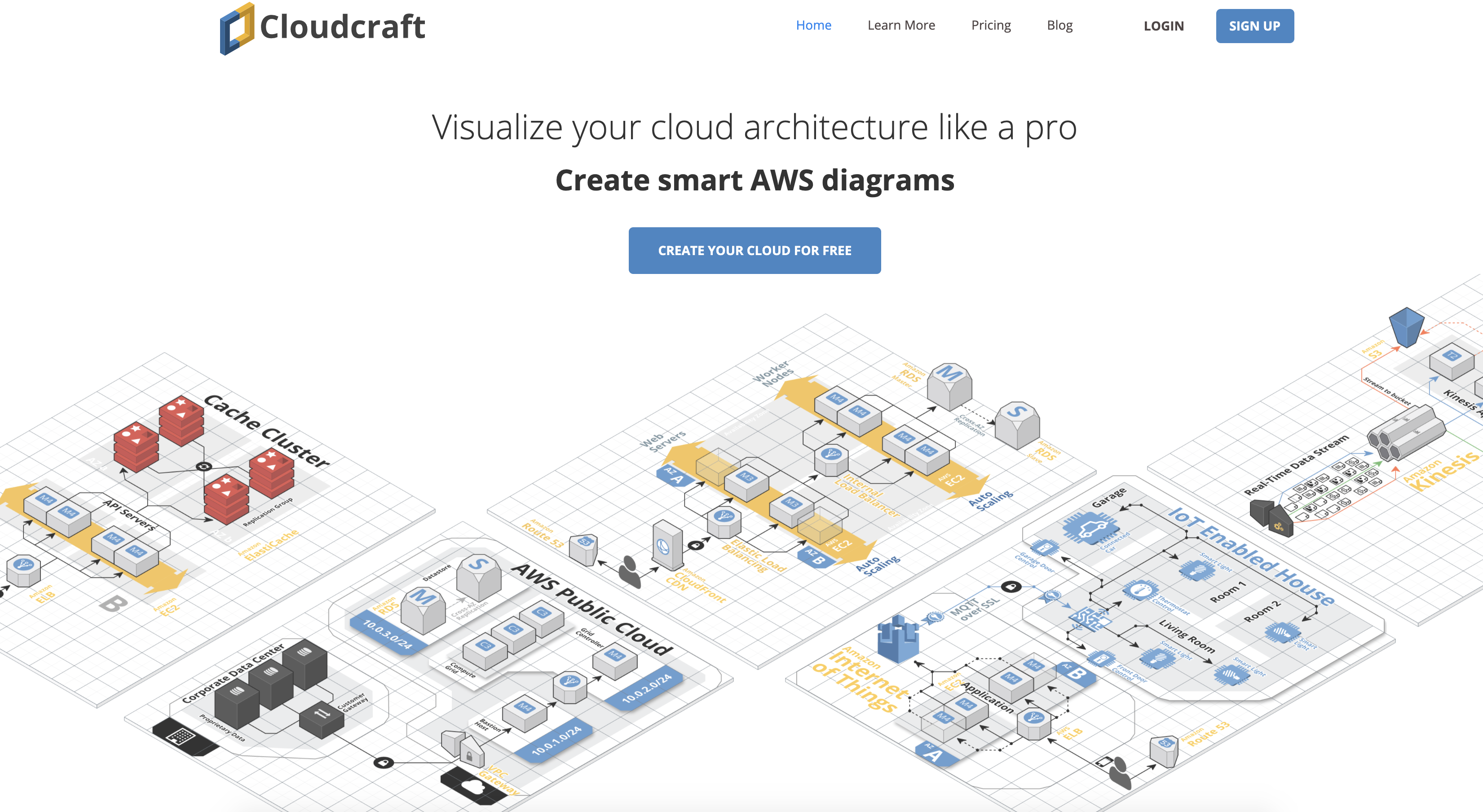Click the 'Corporate Data Center' label
The height and width of the screenshot is (812, 1483).
[x=233, y=673]
